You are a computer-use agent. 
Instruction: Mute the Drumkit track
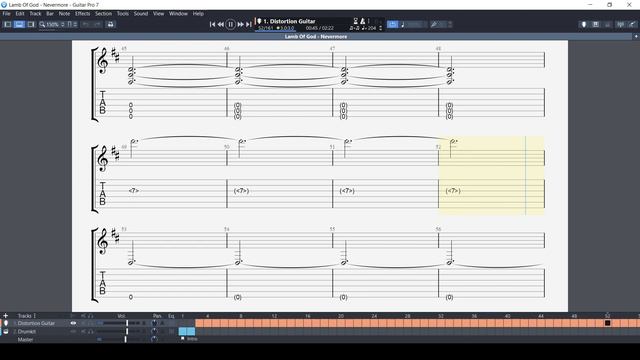[x=83, y=331]
